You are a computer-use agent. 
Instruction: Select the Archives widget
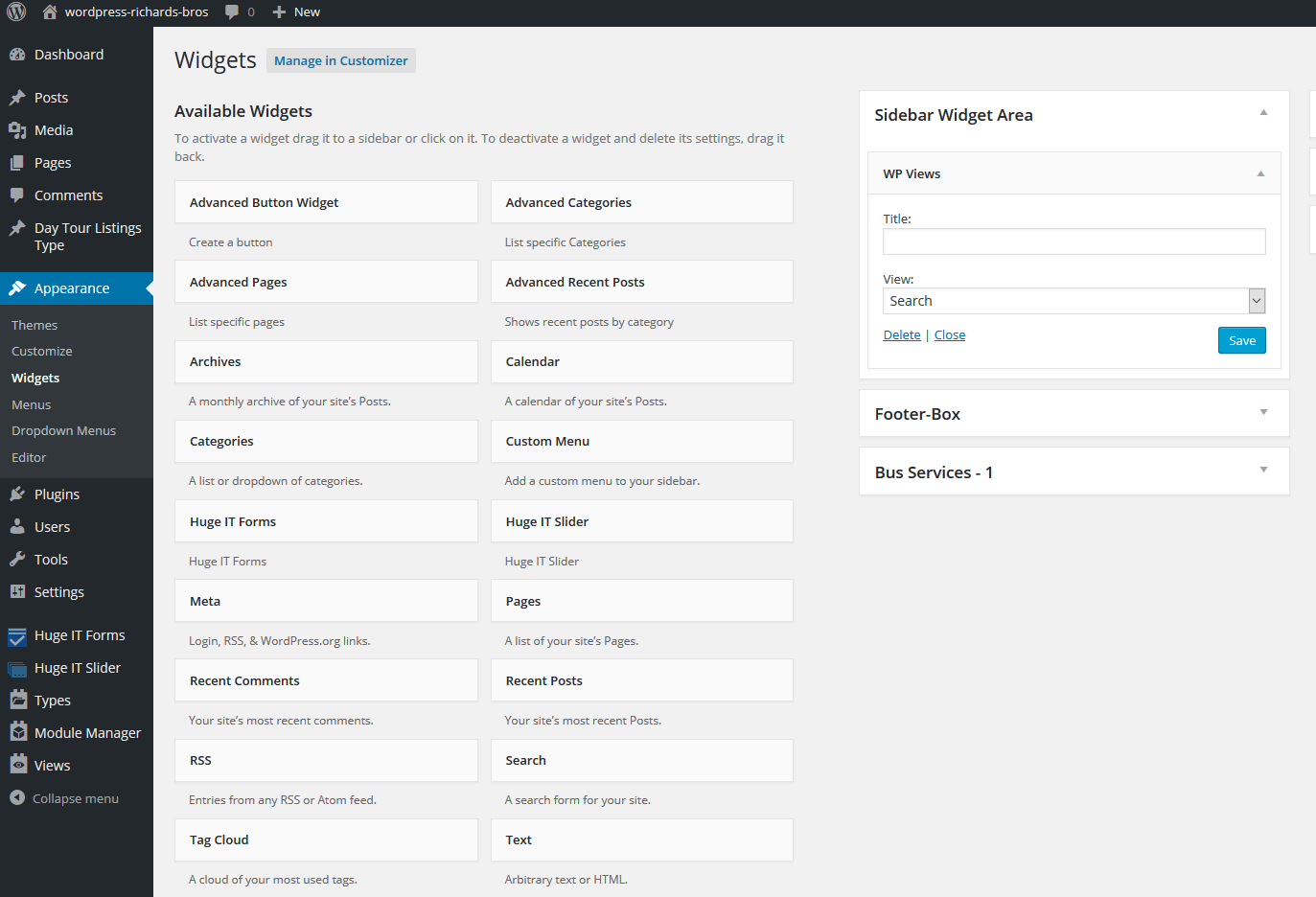click(x=326, y=361)
